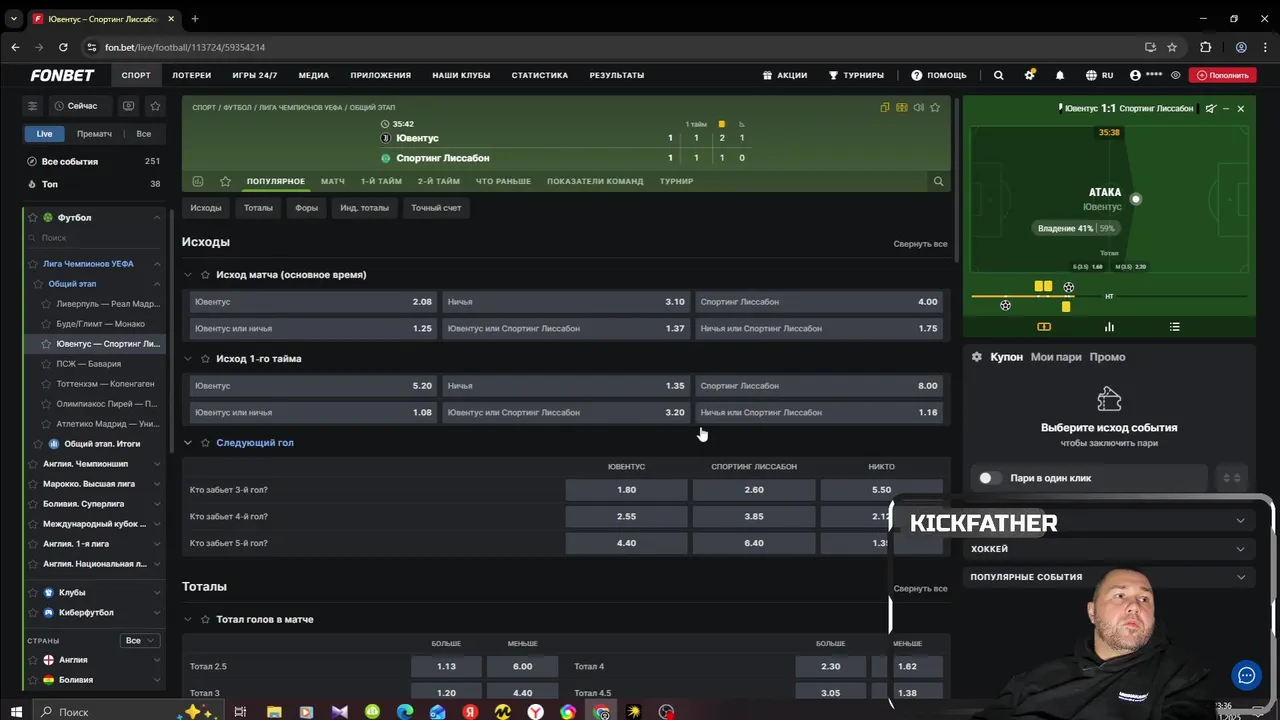Viewport: 1280px width, 720px height.
Task: Add Футбол to favorites star
Action: coord(33,217)
